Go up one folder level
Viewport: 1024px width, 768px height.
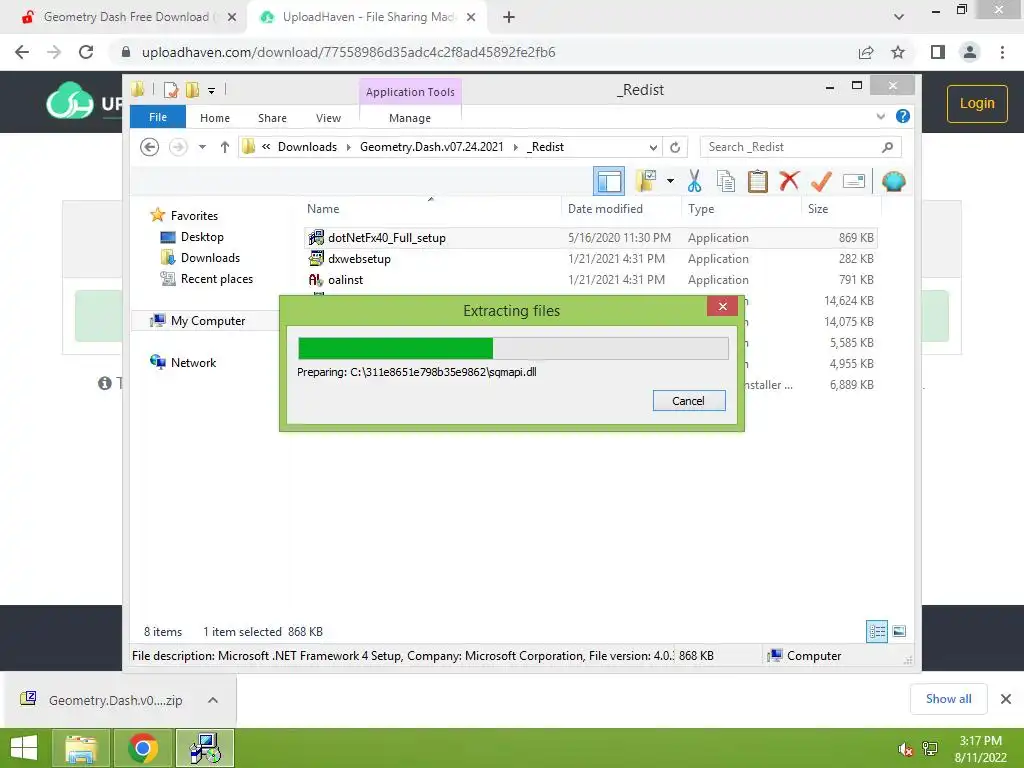225,147
